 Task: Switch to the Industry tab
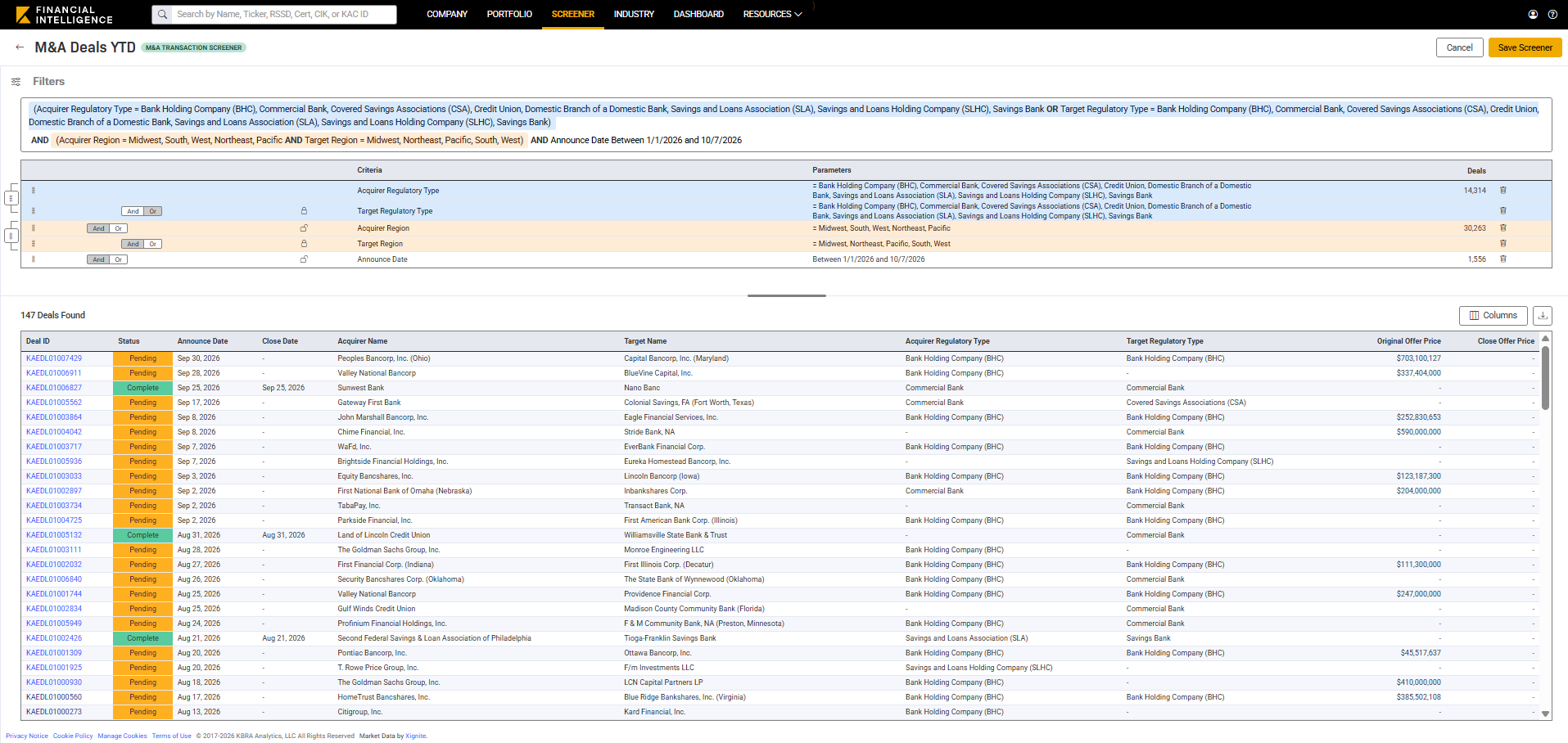pyautogui.click(x=634, y=14)
